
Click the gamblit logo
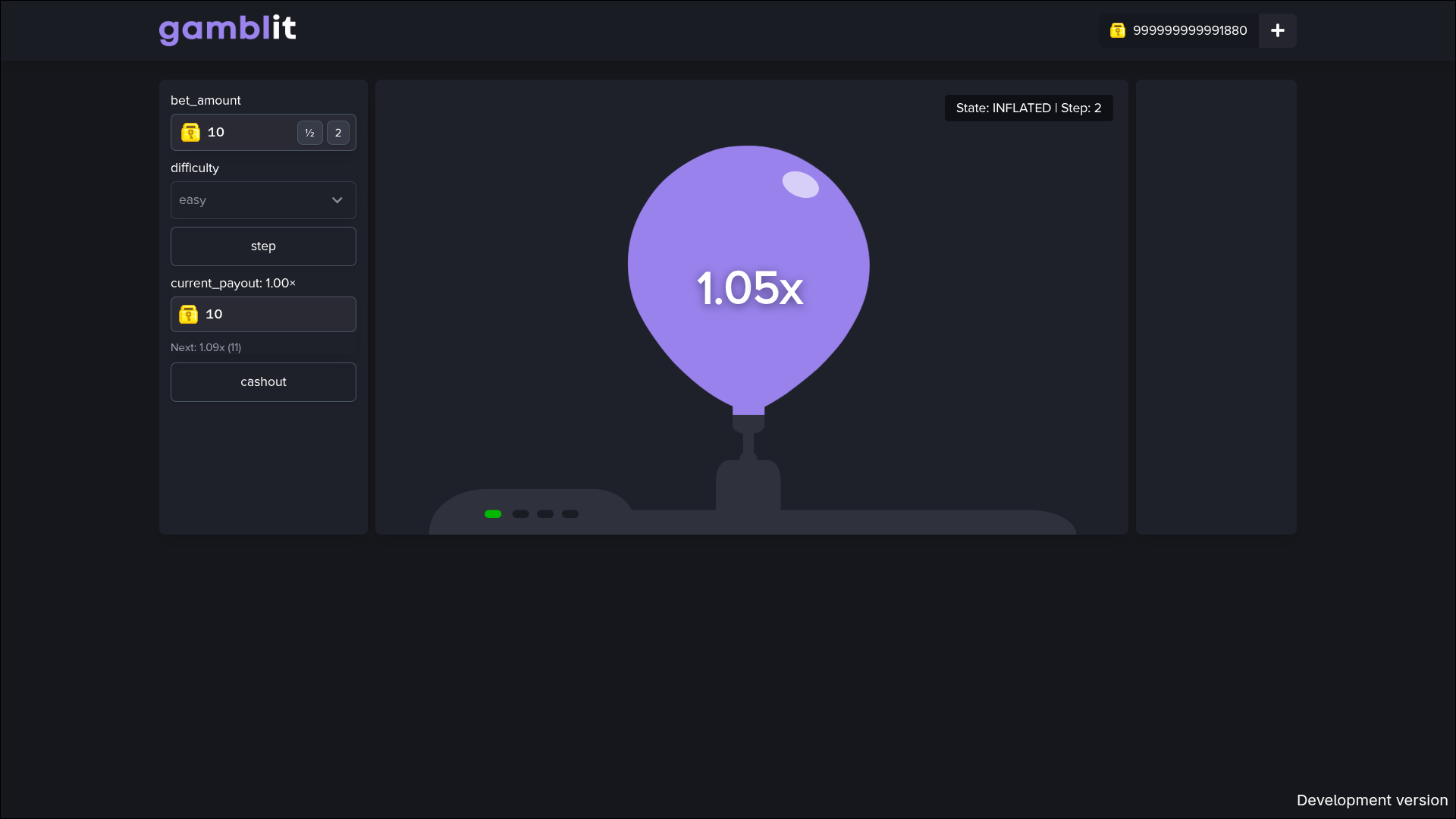coord(227,30)
